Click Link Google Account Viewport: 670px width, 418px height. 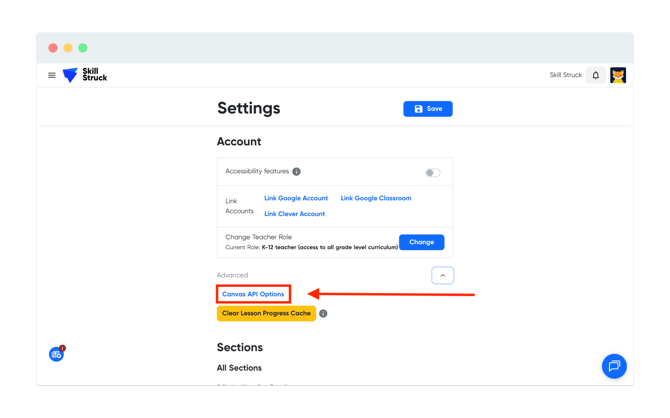pos(296,198)
